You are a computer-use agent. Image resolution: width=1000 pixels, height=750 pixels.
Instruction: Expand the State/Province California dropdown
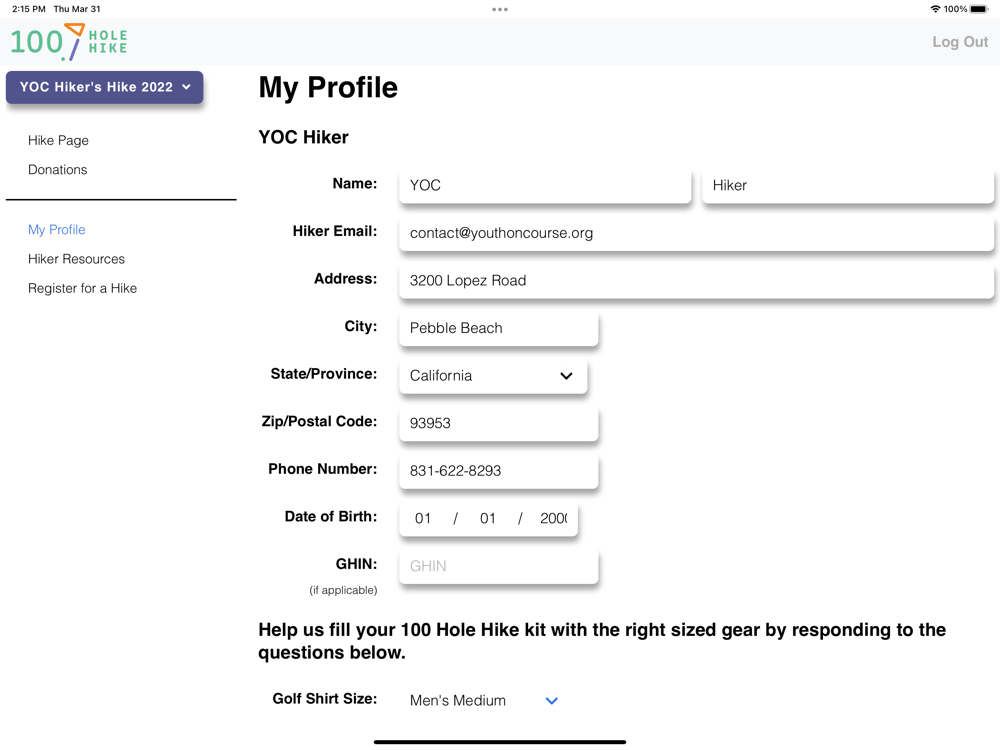tap(493, 376)
